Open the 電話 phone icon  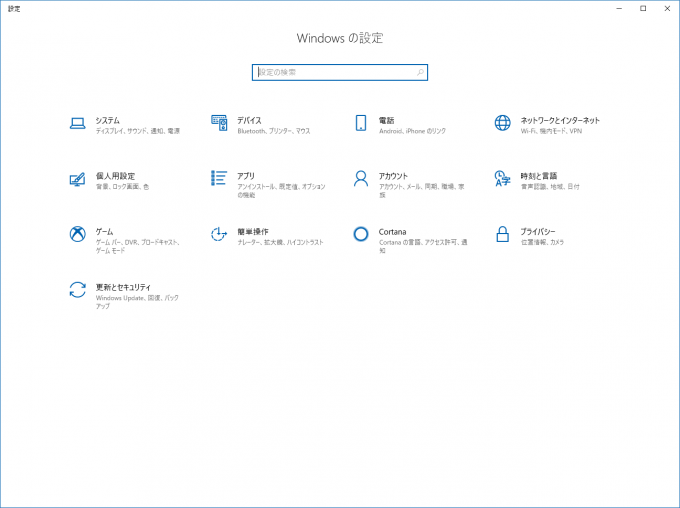click(361, 123)
